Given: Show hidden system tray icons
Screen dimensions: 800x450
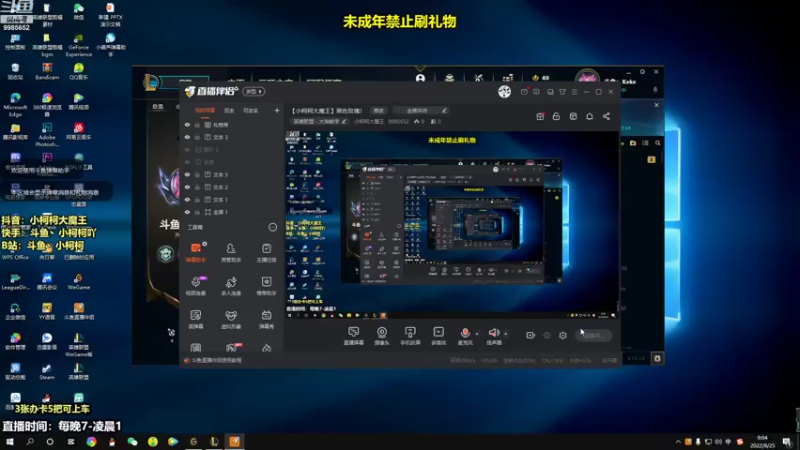Looking at the screenshot, I should point(678,442).
